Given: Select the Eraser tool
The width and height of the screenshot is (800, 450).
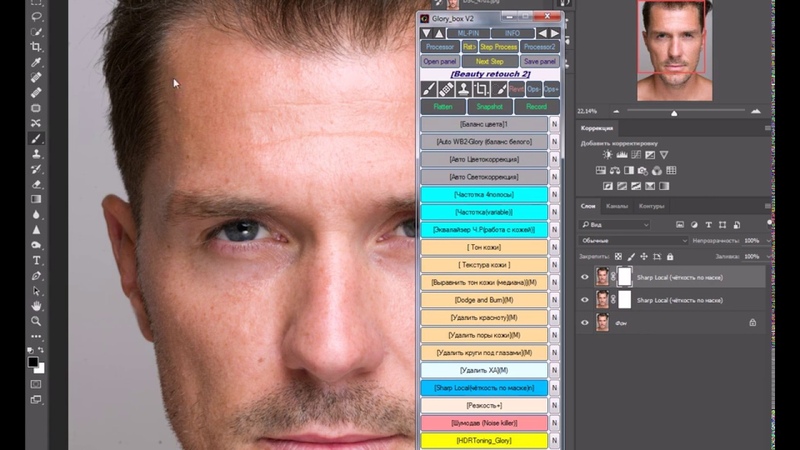Looking at the screenshot, I should click(x=36, y=184).
